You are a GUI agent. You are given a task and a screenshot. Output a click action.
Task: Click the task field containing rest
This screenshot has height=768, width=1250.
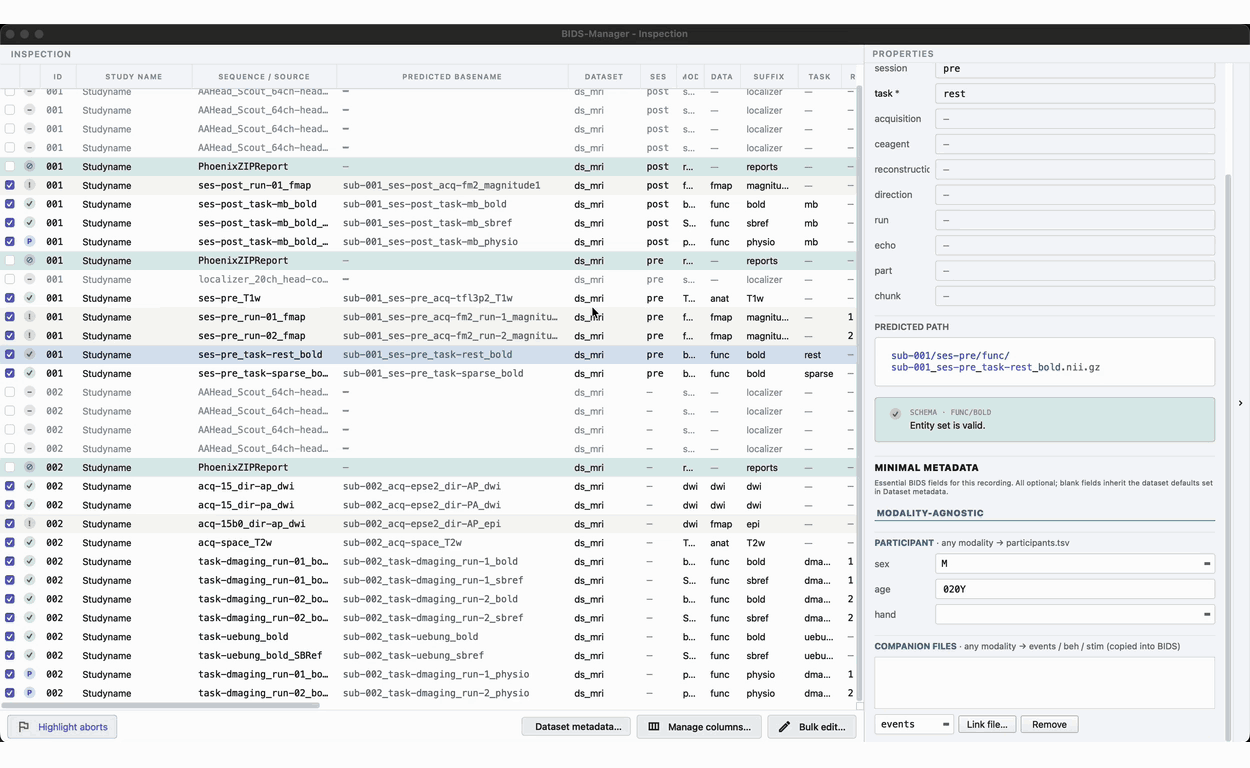pyautogui.click(x=1075, y=94)
